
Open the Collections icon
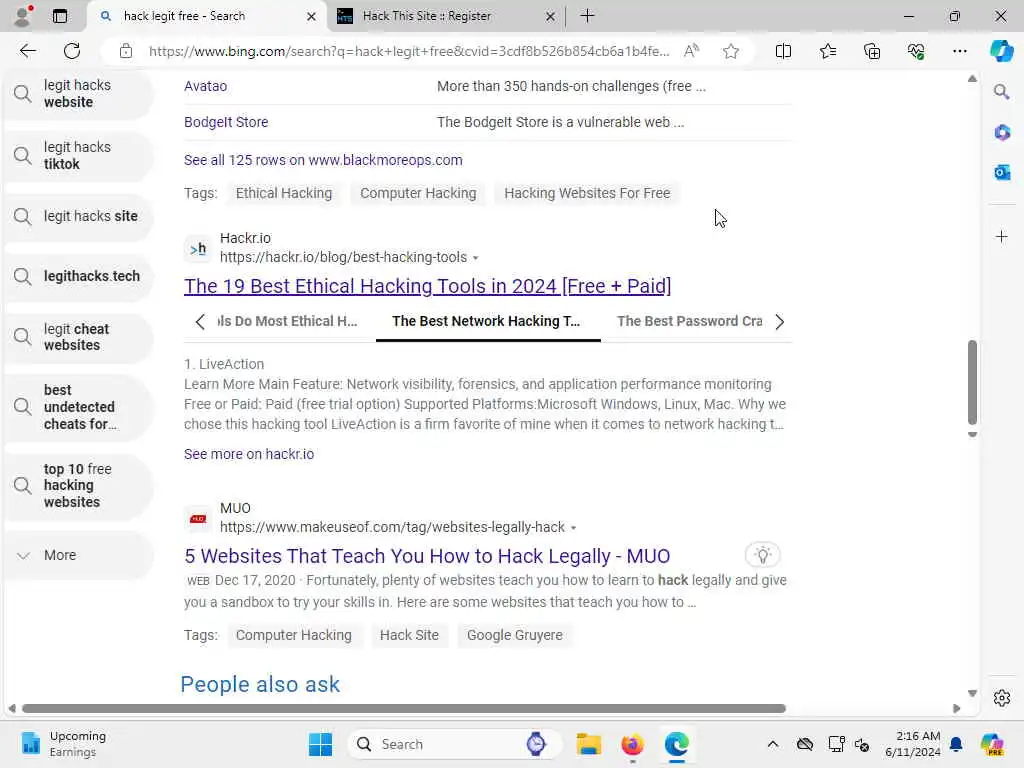point(872,51)
